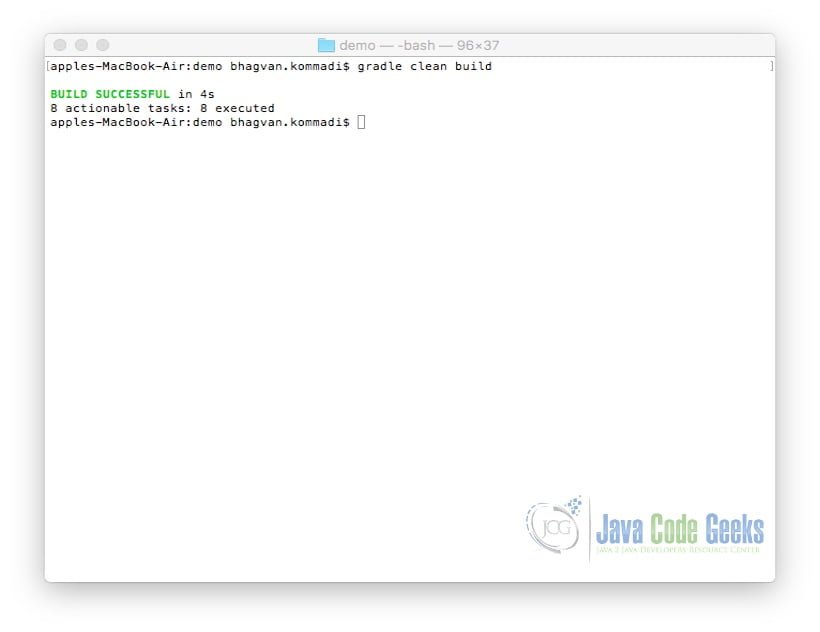This screenshot has width=820, height=632.
Task: Click the JCG circular logo emblem
Action: (556, 527)
